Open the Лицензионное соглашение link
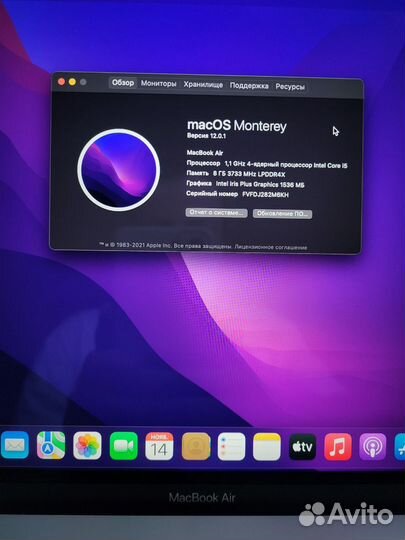405x540 pixels. click(271, 247)
